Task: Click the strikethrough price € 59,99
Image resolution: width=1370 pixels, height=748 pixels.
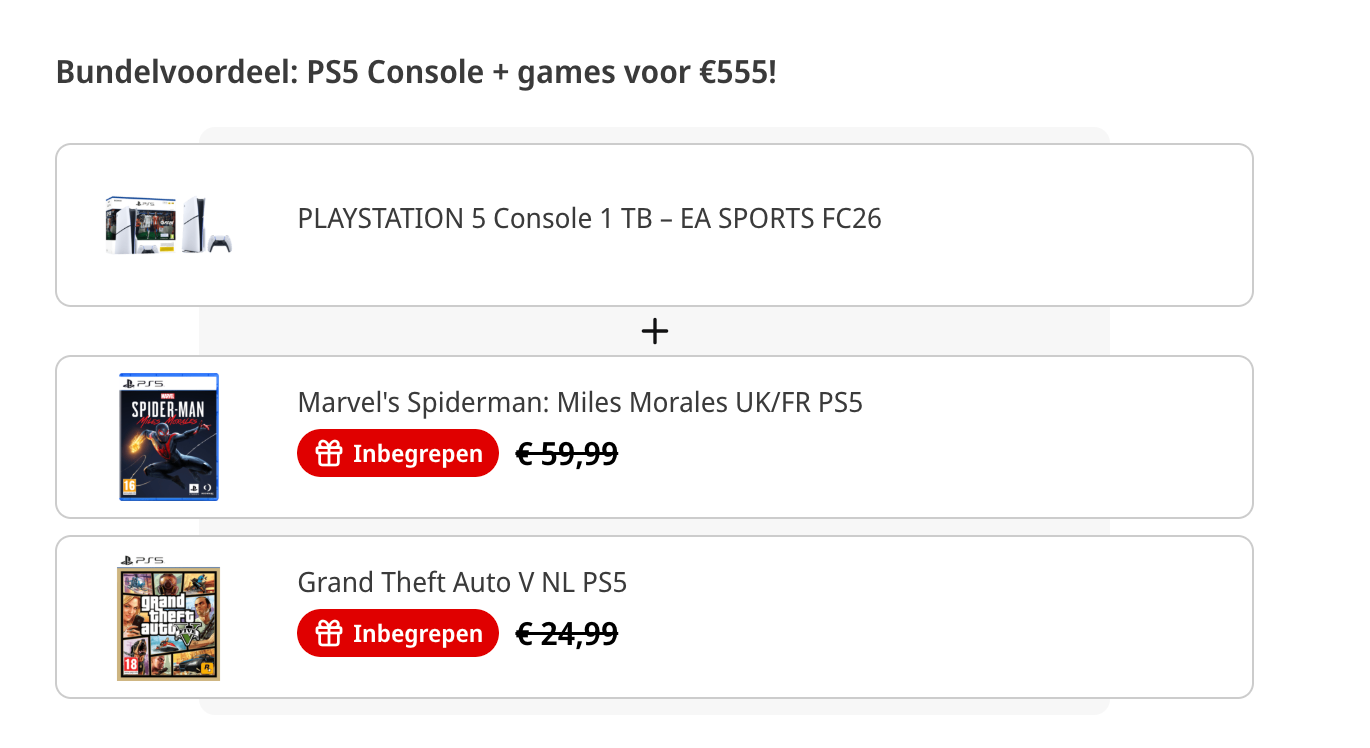Action: click(567, 452)
